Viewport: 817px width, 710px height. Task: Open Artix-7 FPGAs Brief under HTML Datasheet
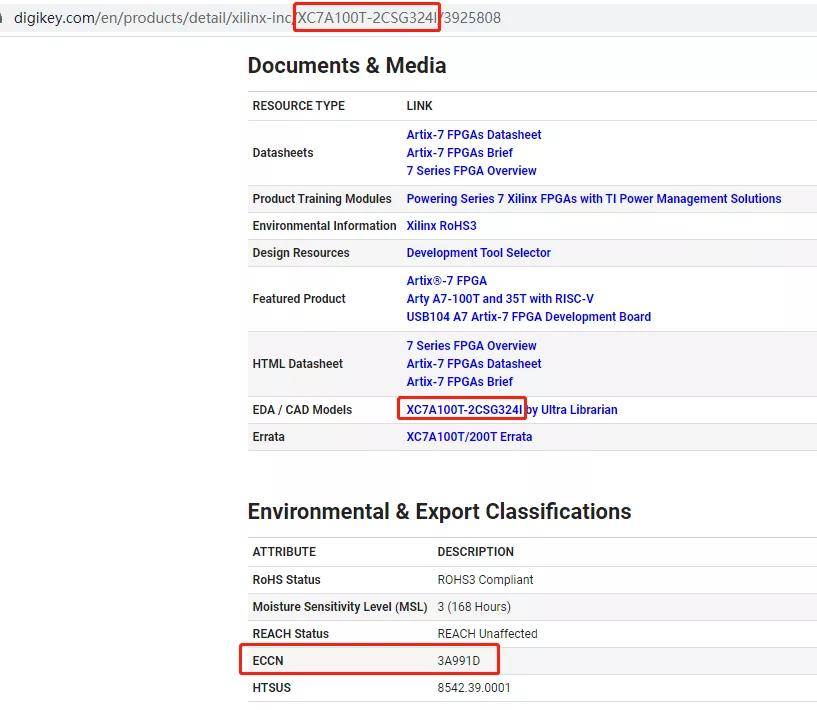459,382
